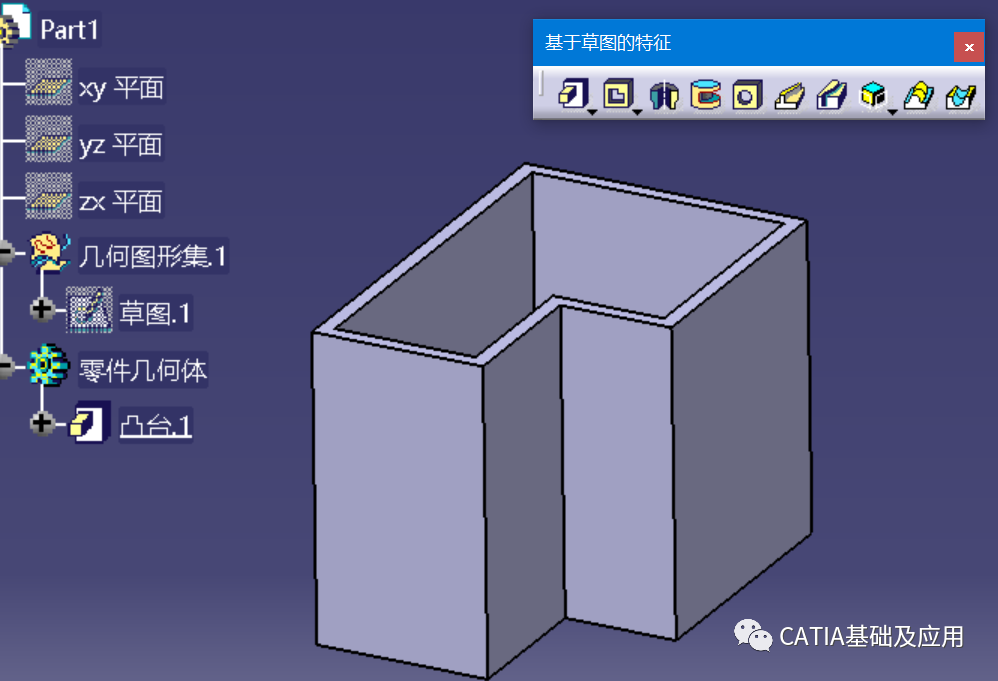The width and height of the screenshot is (998, 681).
Task: Select the Rib tool icon
Action: pos(789,95)
